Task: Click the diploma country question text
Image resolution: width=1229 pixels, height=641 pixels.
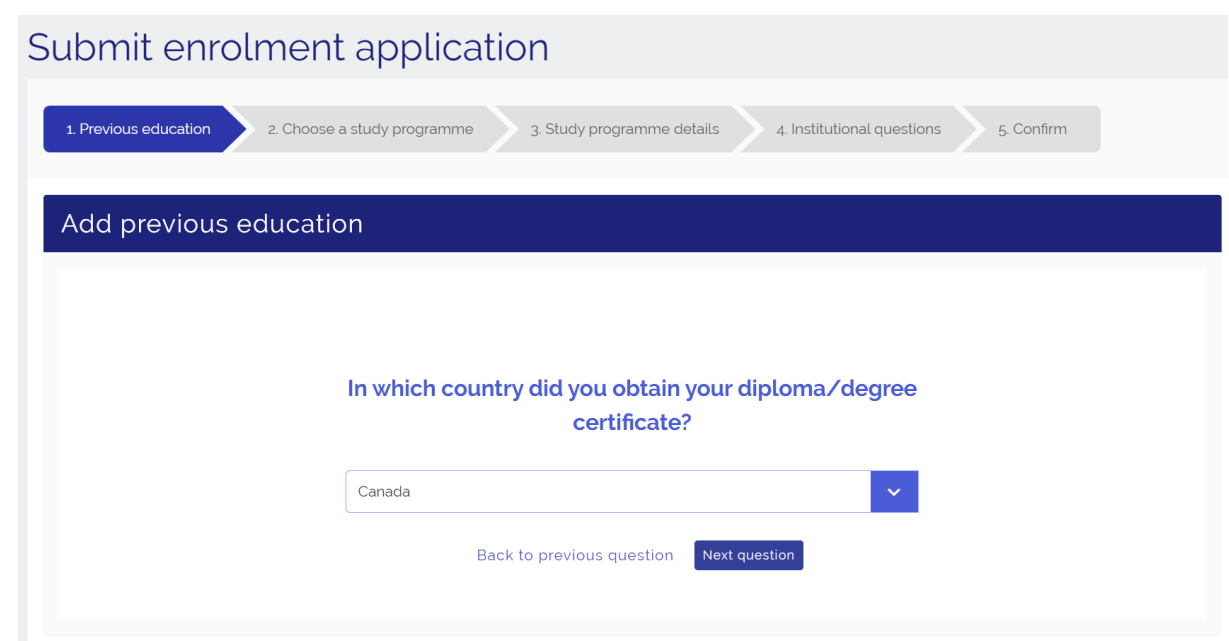Action: tap(631, 389)
